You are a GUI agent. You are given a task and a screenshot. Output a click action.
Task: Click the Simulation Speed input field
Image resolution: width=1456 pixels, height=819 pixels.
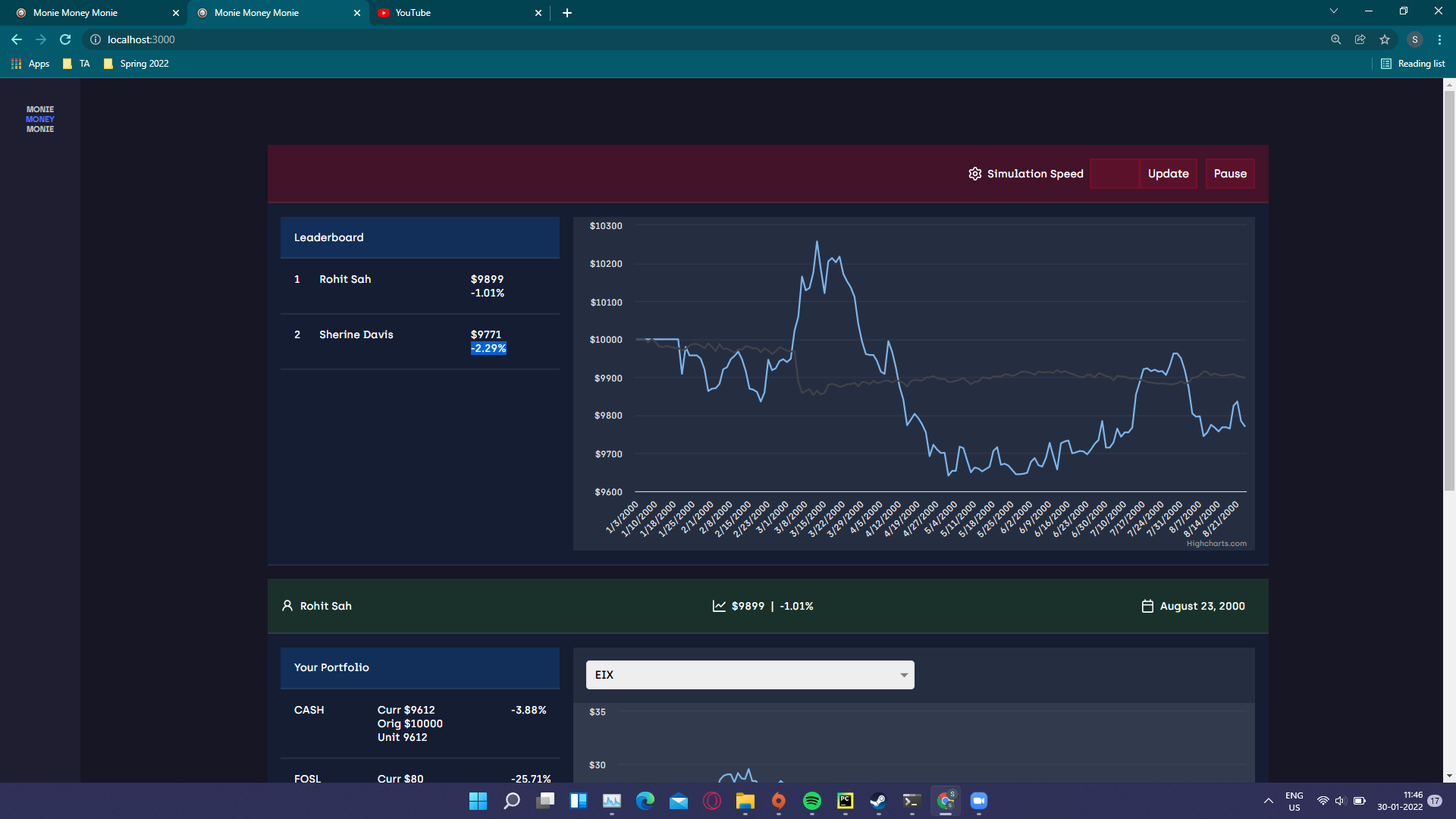pos(1114,174)
